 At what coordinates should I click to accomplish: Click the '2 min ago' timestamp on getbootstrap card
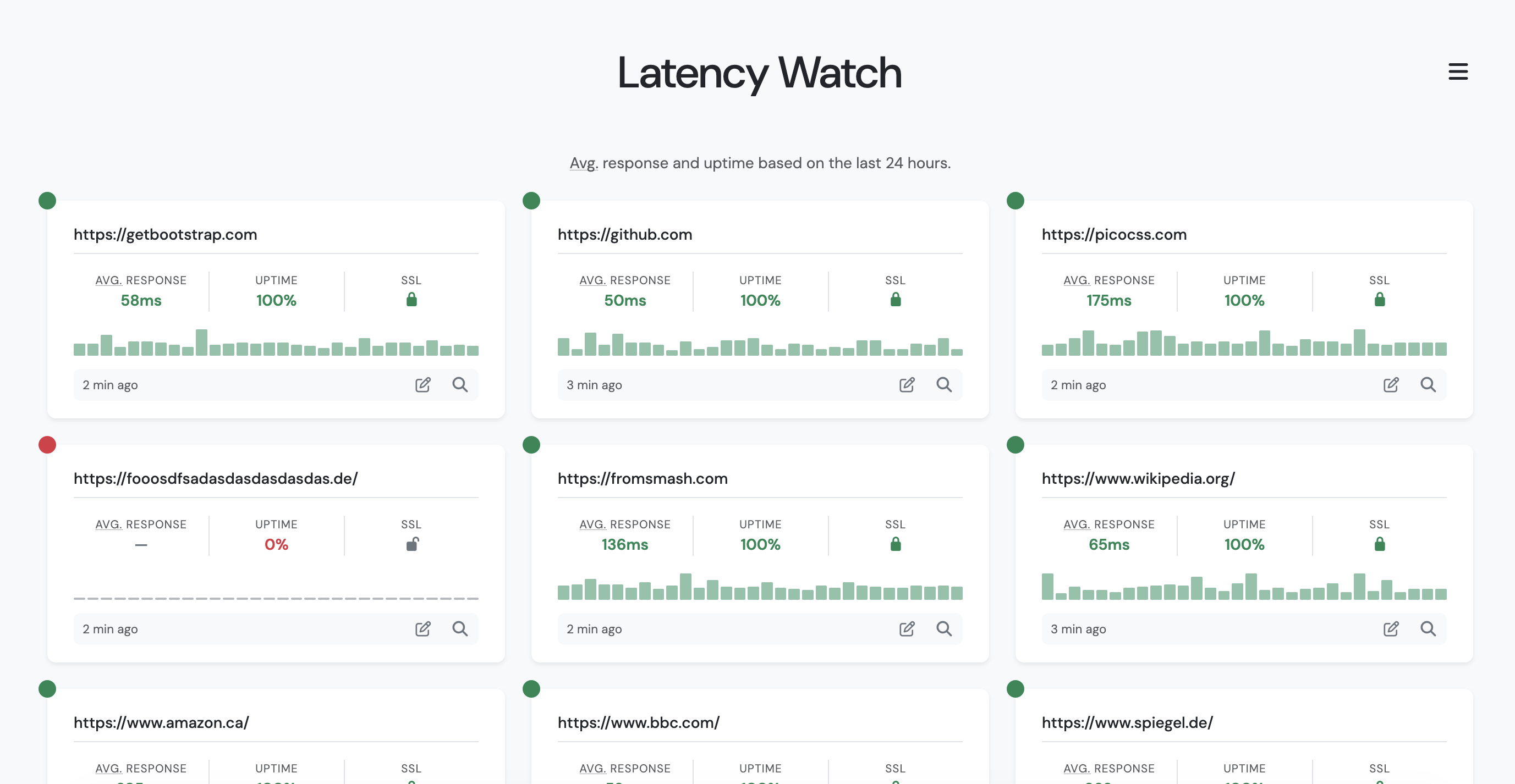(x=110, y=384)
